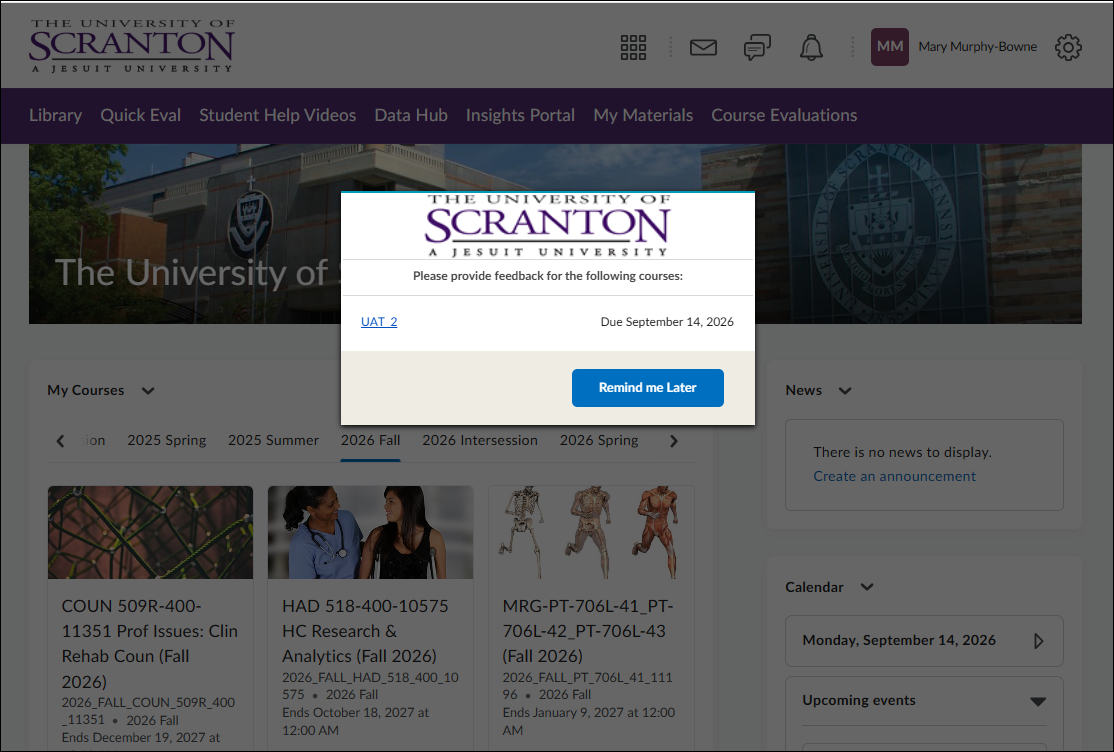Viewport: 1114px width, 752px height.
Task: Click the University of Scranton header logo
Action: [x=132, y=45]
